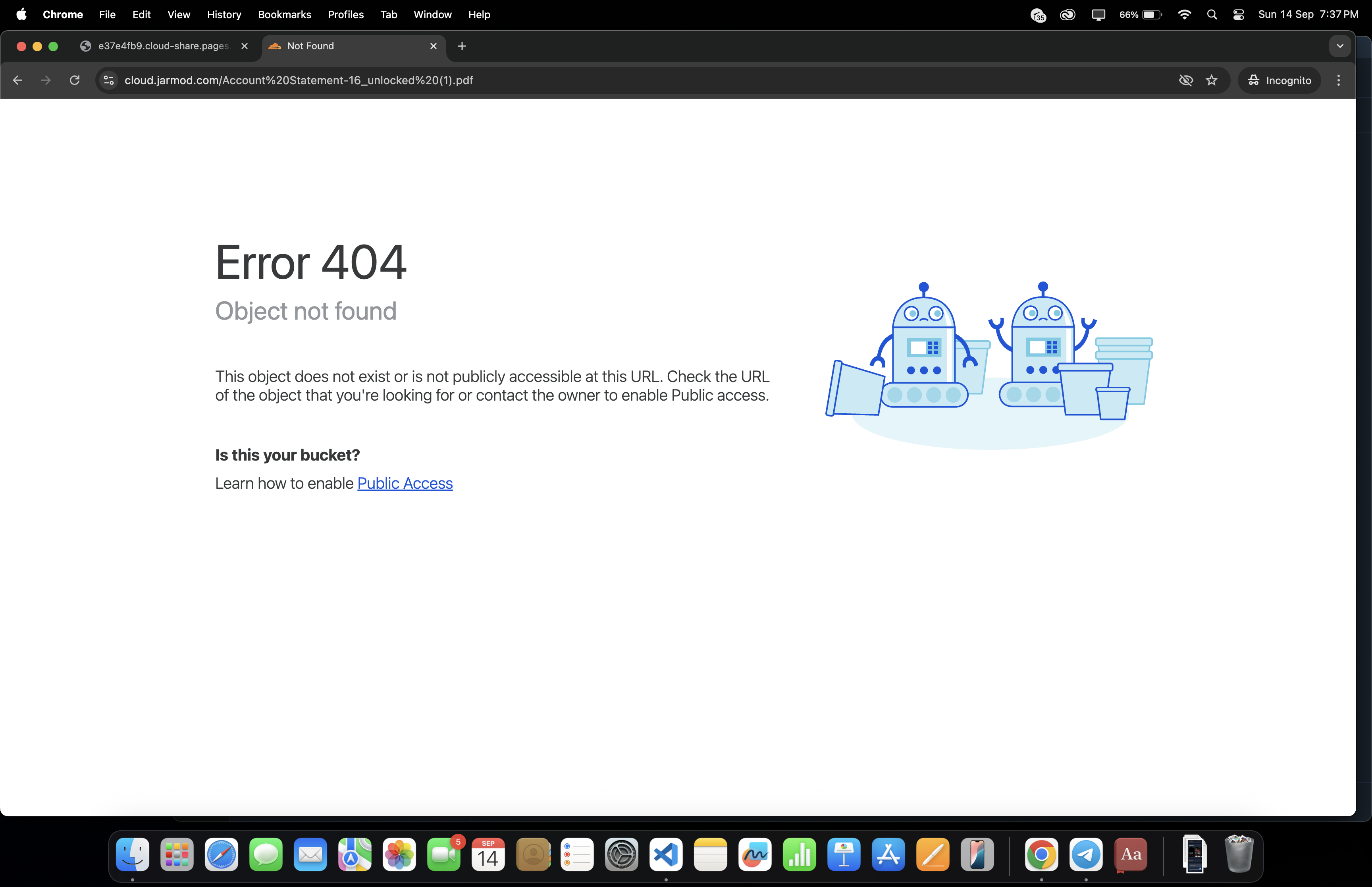Bookmark this page with the star icon

1211,80
